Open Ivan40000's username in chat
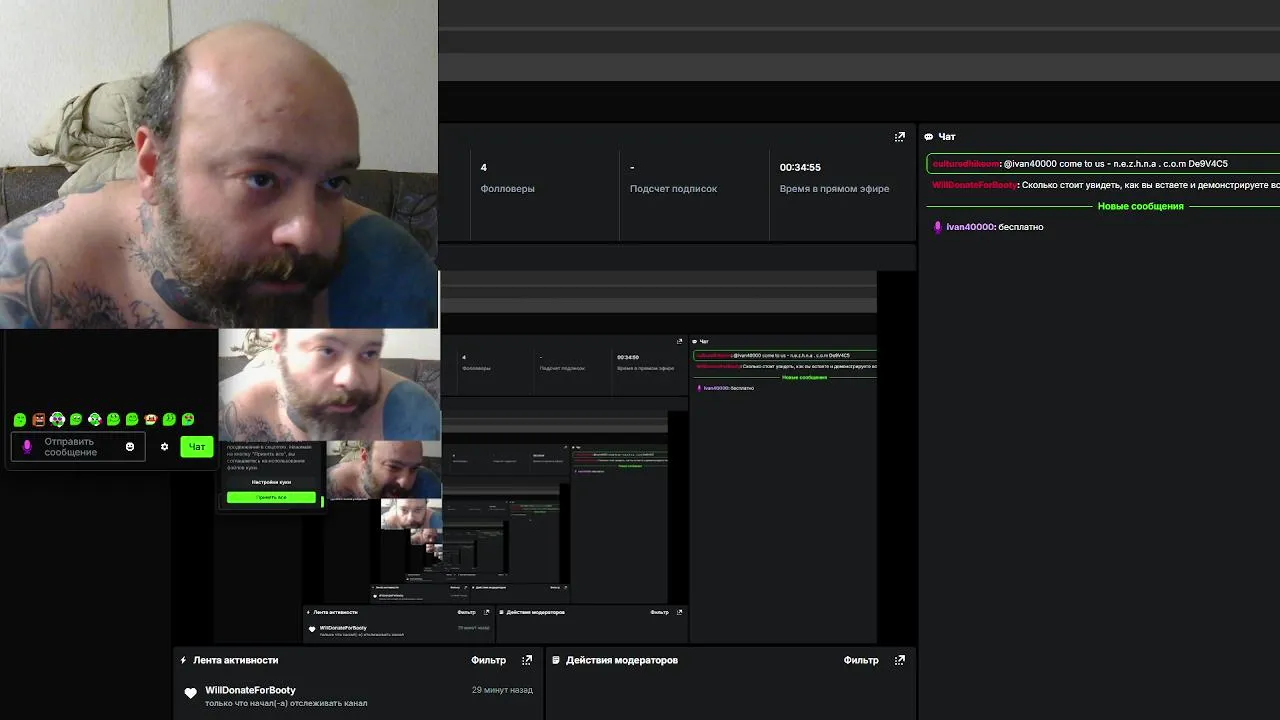Screen dimensions: 1280x720 coord(970,227)
